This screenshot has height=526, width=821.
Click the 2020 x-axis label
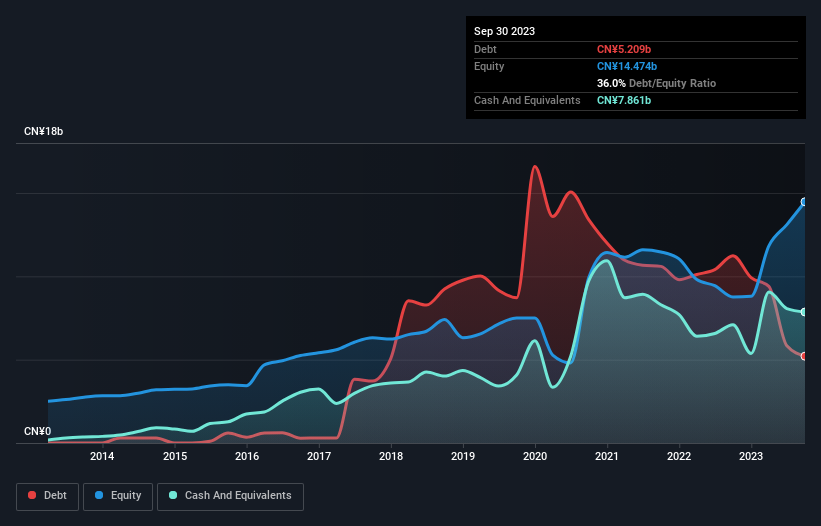pos(535,456)
